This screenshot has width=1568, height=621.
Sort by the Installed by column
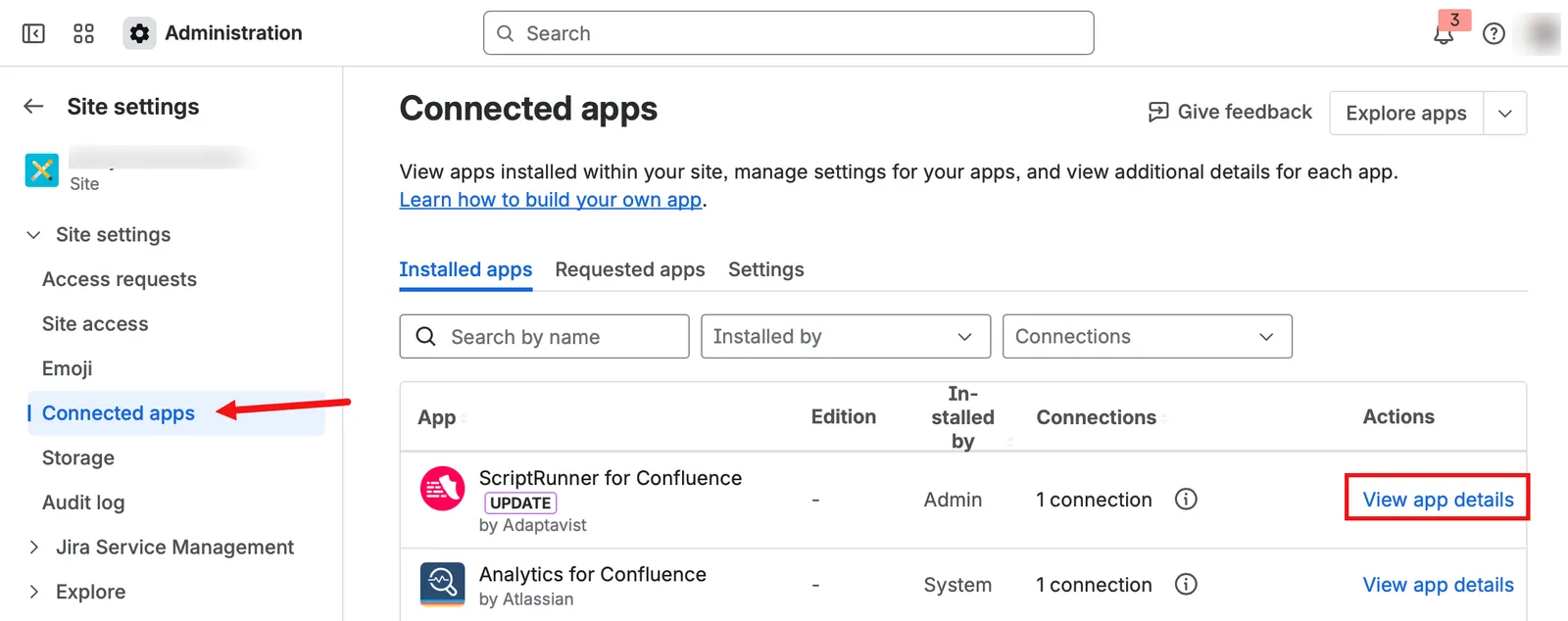point(962,417)
